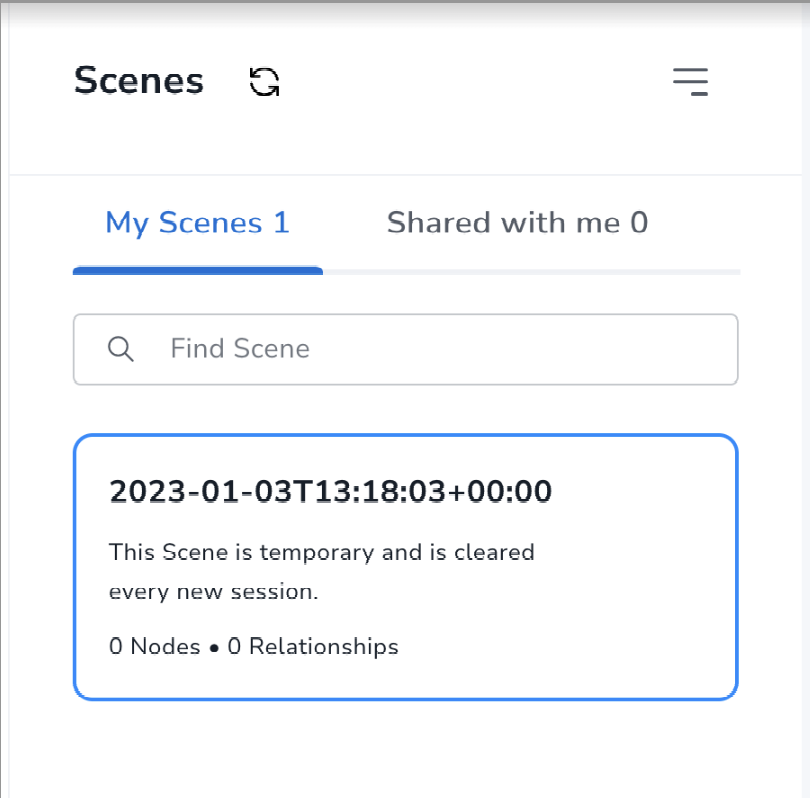Open the Shared with me tab

pyautogui.click(x=517, y=222)
